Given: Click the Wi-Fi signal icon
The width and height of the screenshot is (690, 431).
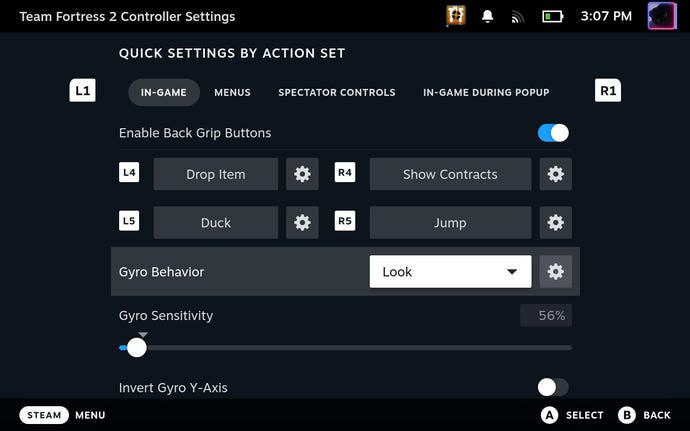Looking at the screenshot, I should point(518,17).
